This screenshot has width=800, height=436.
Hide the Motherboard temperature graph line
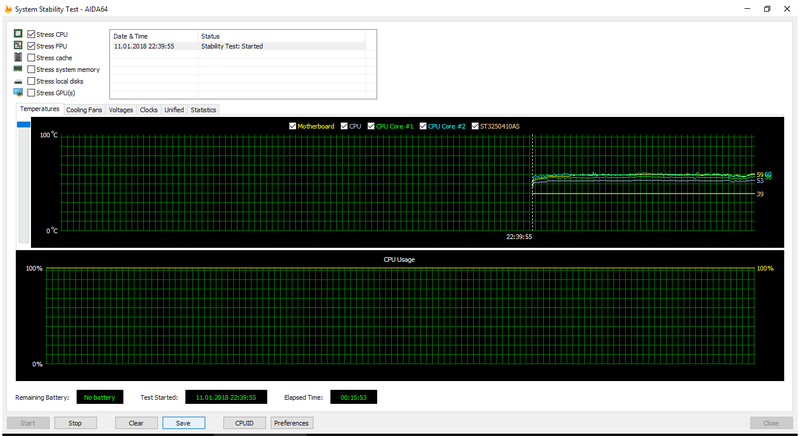[x=292, y=126]
